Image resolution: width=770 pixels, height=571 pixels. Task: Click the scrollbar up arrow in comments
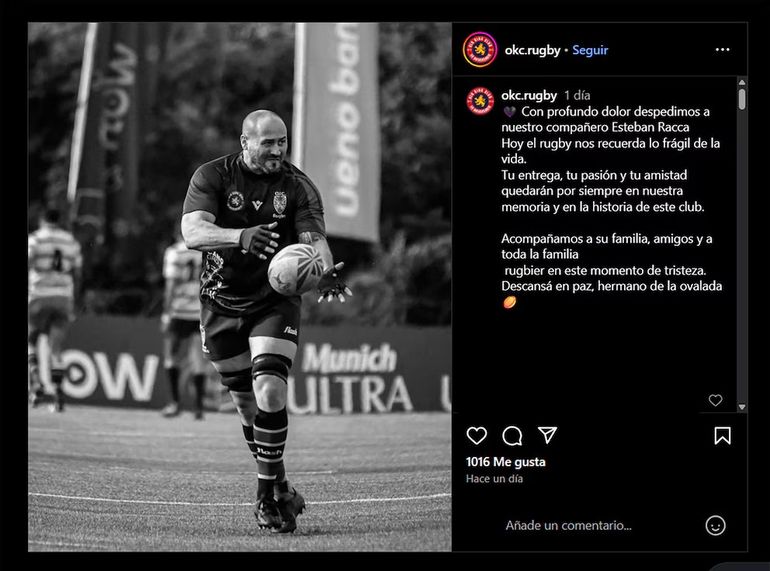pos(742,82)
